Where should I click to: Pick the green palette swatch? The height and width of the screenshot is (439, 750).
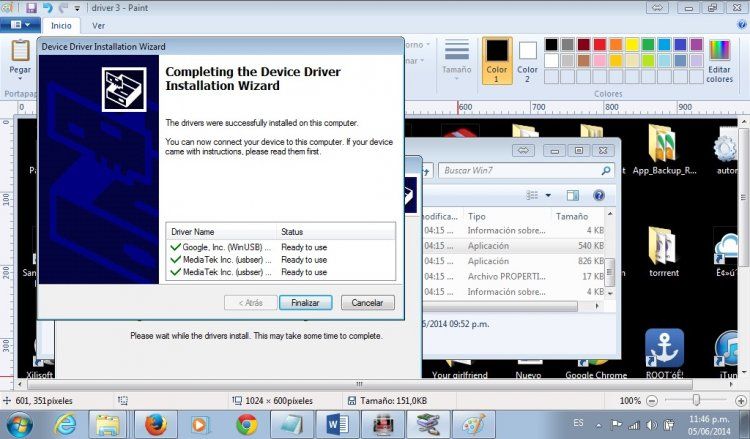pos(648,45)
